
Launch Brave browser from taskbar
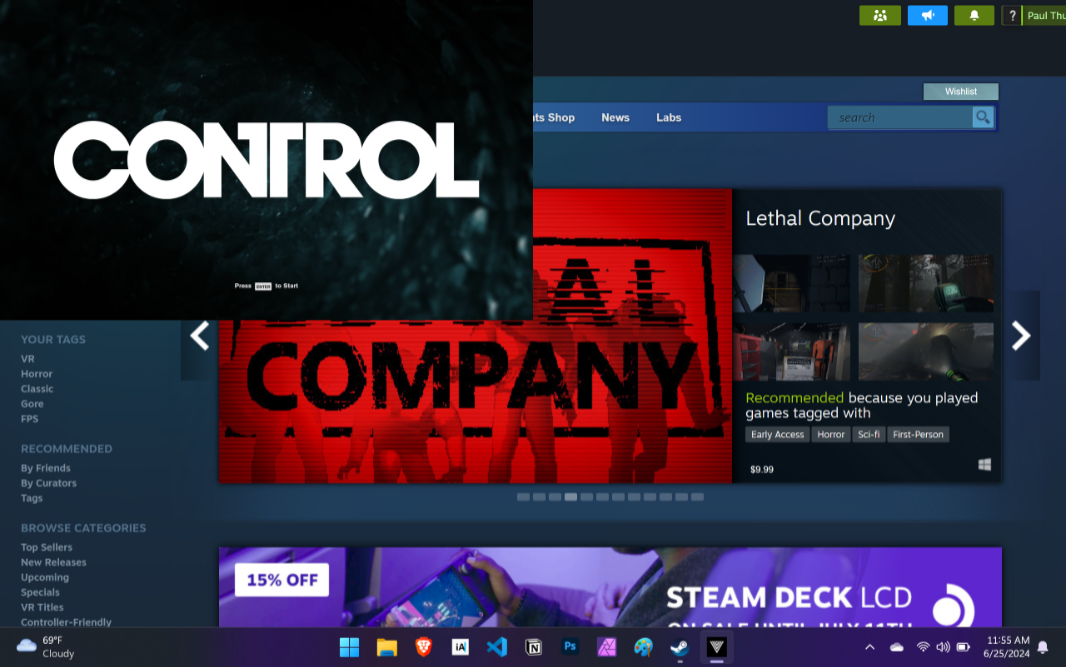pyautogui.click(x=424, y=647)
